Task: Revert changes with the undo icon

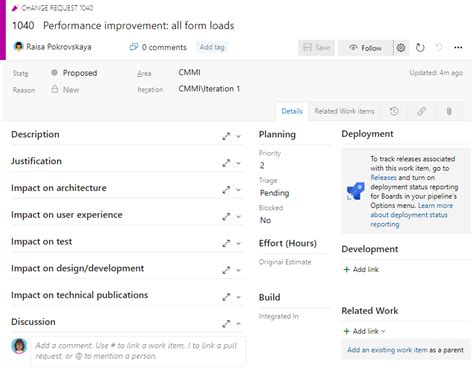Action: tap(439, 47)
